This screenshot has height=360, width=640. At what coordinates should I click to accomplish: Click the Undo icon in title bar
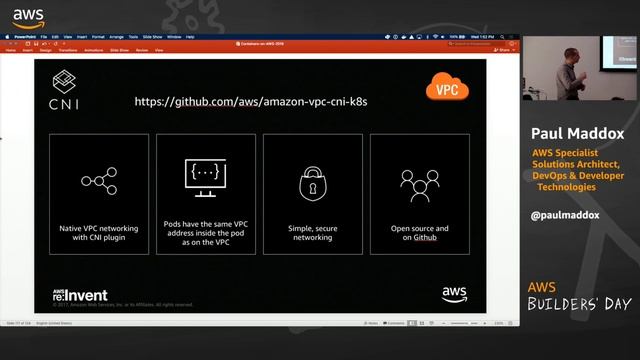44,44
